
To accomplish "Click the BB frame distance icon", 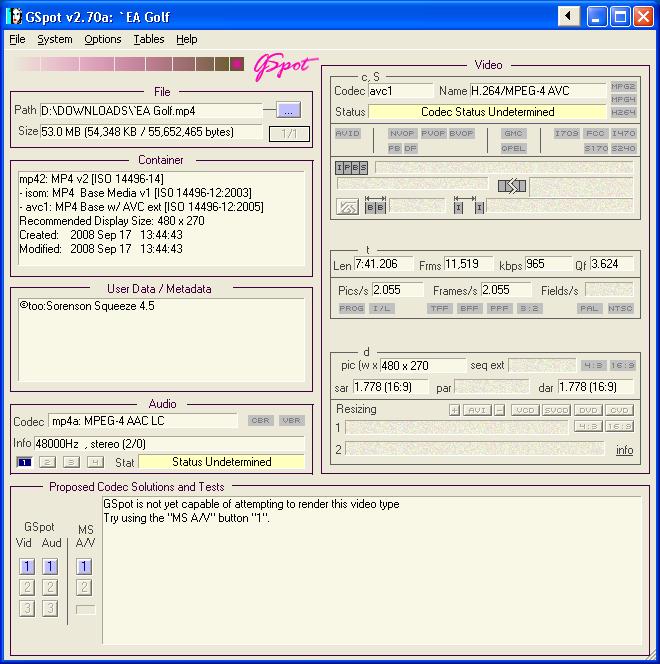I will [375, 205].
